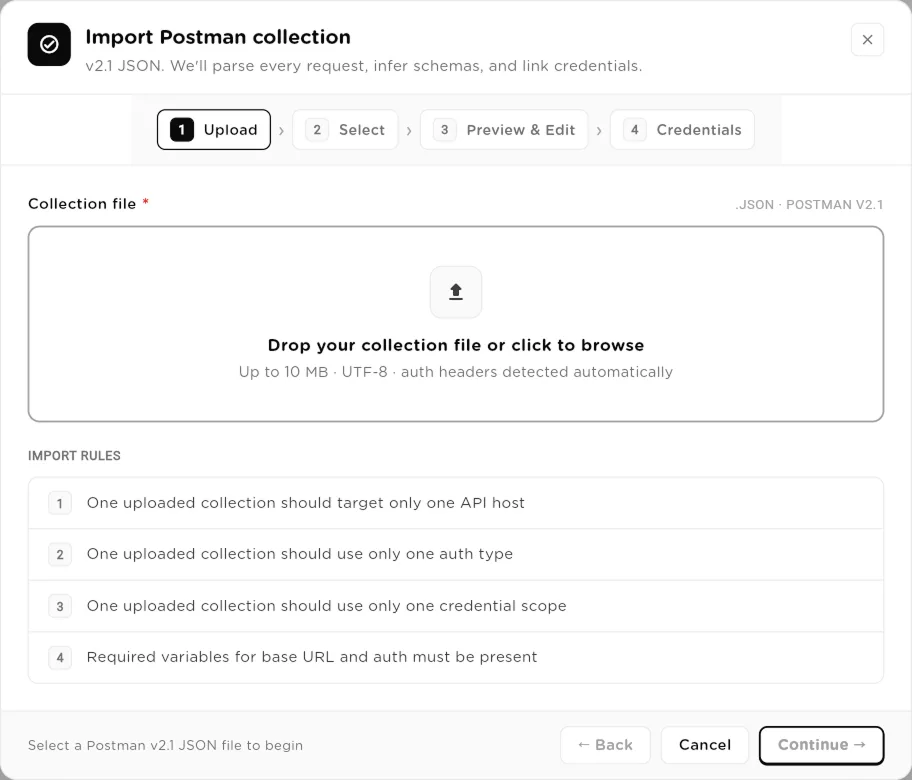The height and width of the screenshot is (780, 912).
Task: Close the Import Postman collection dialog
Action: tap(867, 40)
